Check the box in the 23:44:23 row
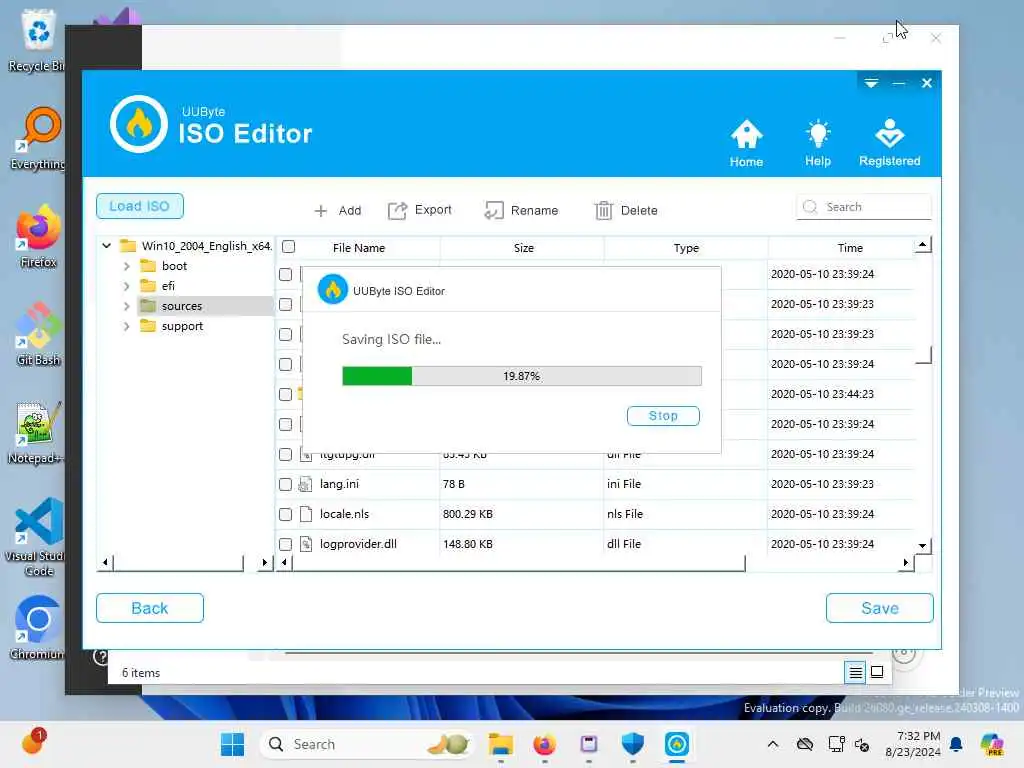Screen dimensions: 1024x768 [285, 394]
